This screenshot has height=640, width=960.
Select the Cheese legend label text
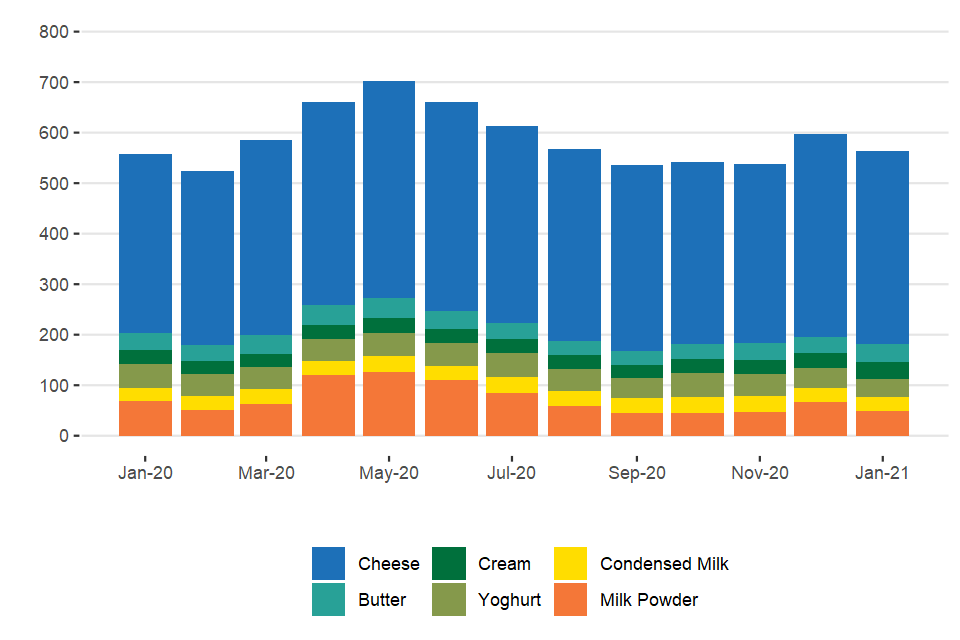[x=389, y=564]
